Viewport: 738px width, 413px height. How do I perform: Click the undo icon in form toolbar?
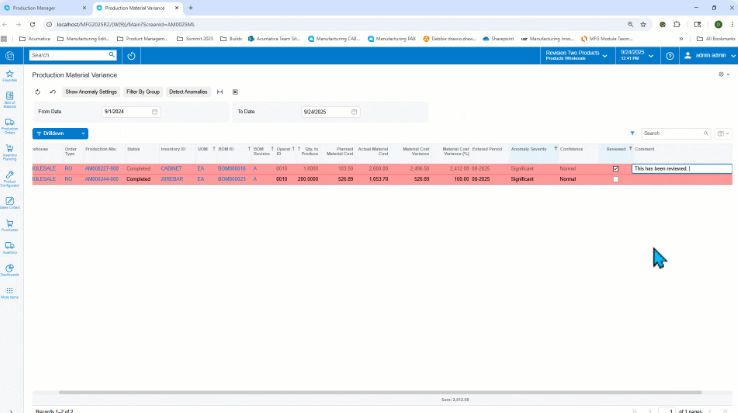point(53,92)
